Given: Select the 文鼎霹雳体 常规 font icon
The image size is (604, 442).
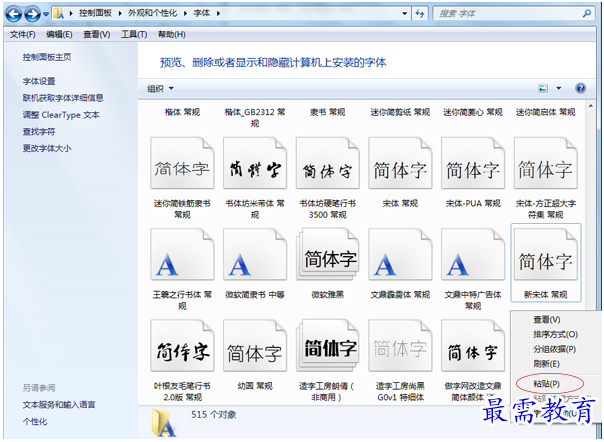Looking at the screenshot, I should tap(400, 254).
